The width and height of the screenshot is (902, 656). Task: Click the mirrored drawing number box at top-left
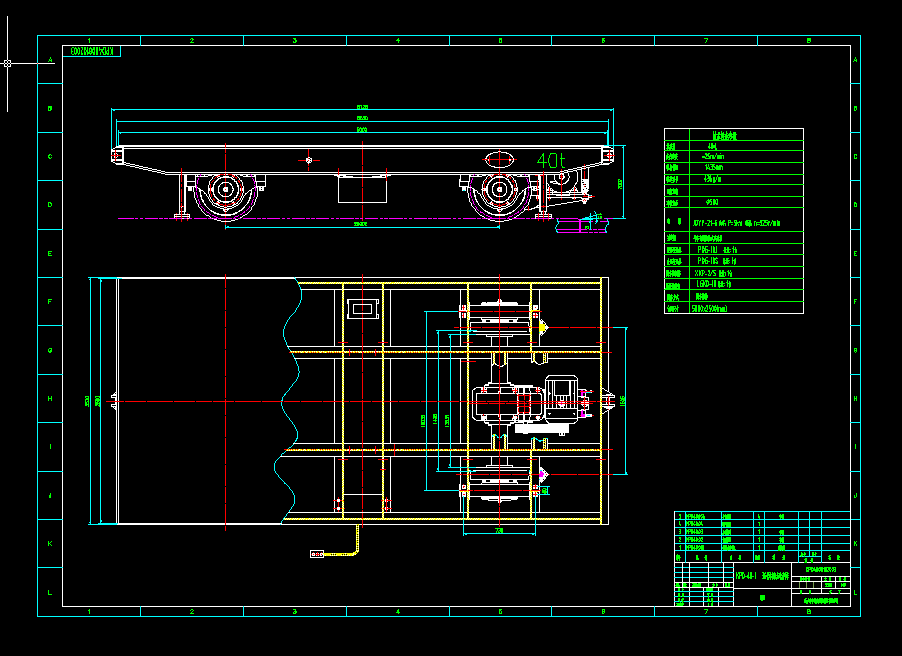click(x=91, y=51)
